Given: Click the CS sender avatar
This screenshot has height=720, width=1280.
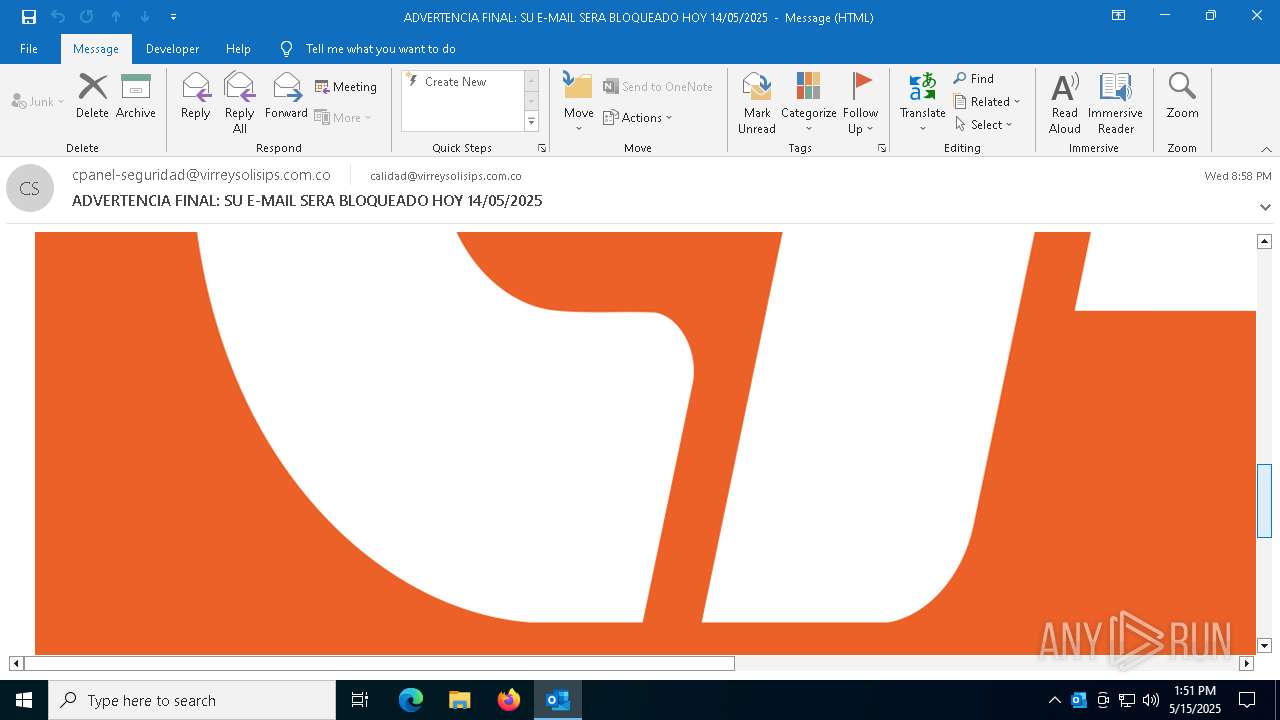Looking at the screenshot, I should (x=30, y=188).
